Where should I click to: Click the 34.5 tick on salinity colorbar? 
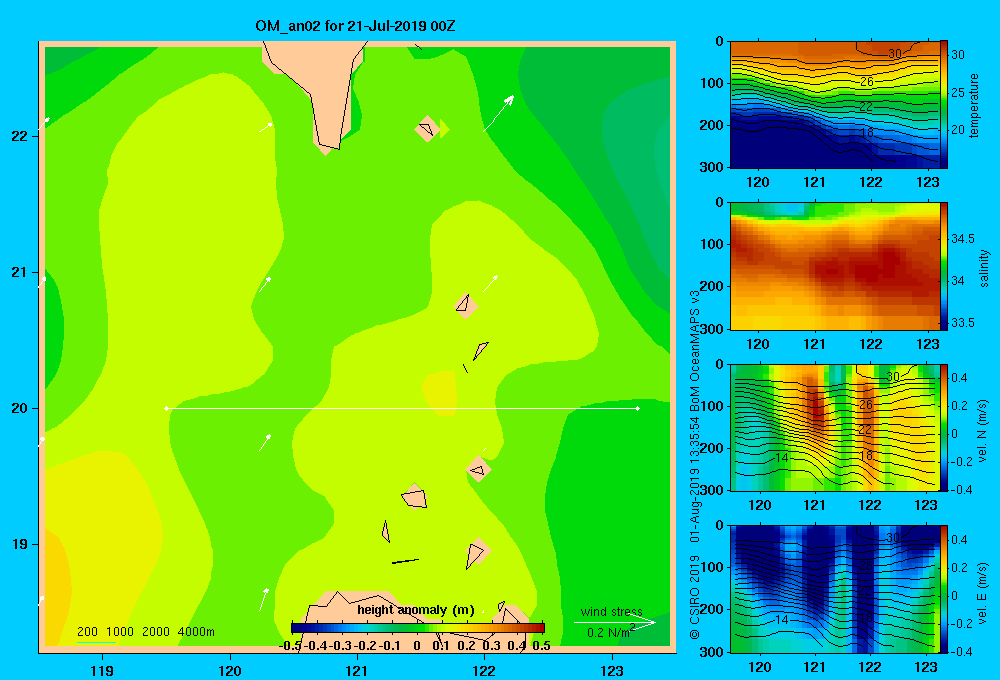point(963,239)
